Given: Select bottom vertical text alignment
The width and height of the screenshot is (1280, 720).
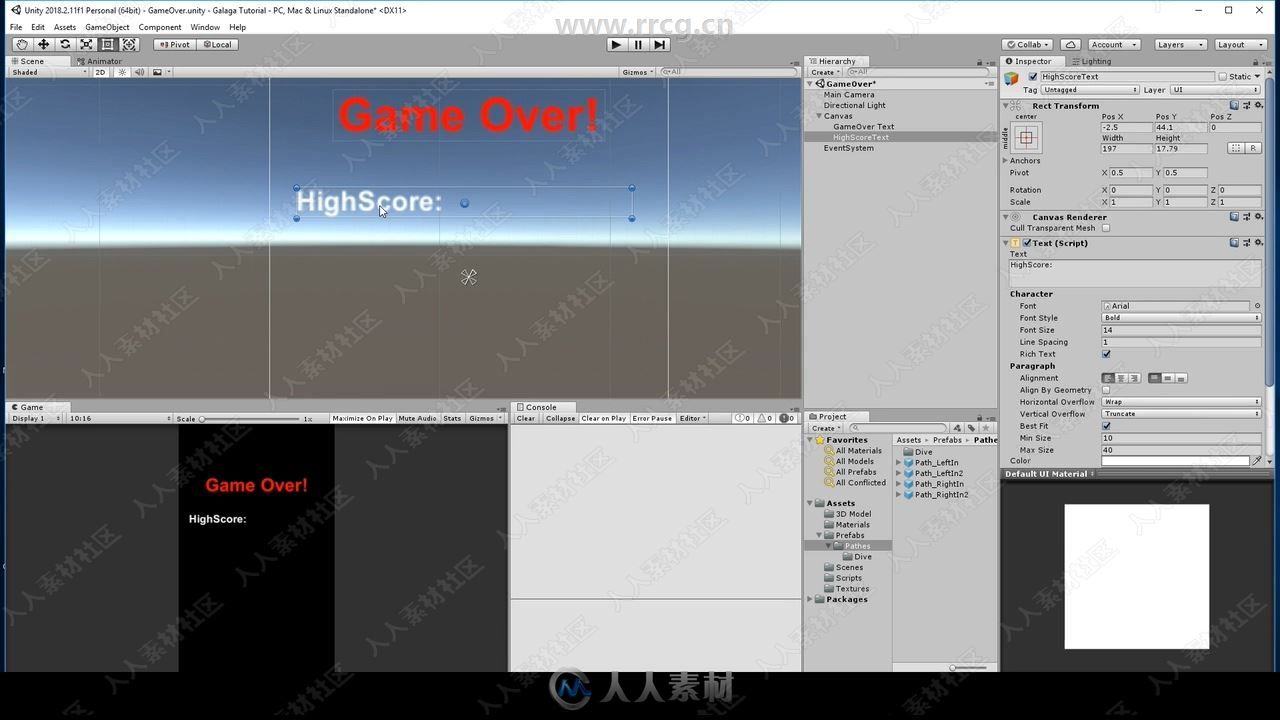Looking at the screenshot, I should [1181, 378].
